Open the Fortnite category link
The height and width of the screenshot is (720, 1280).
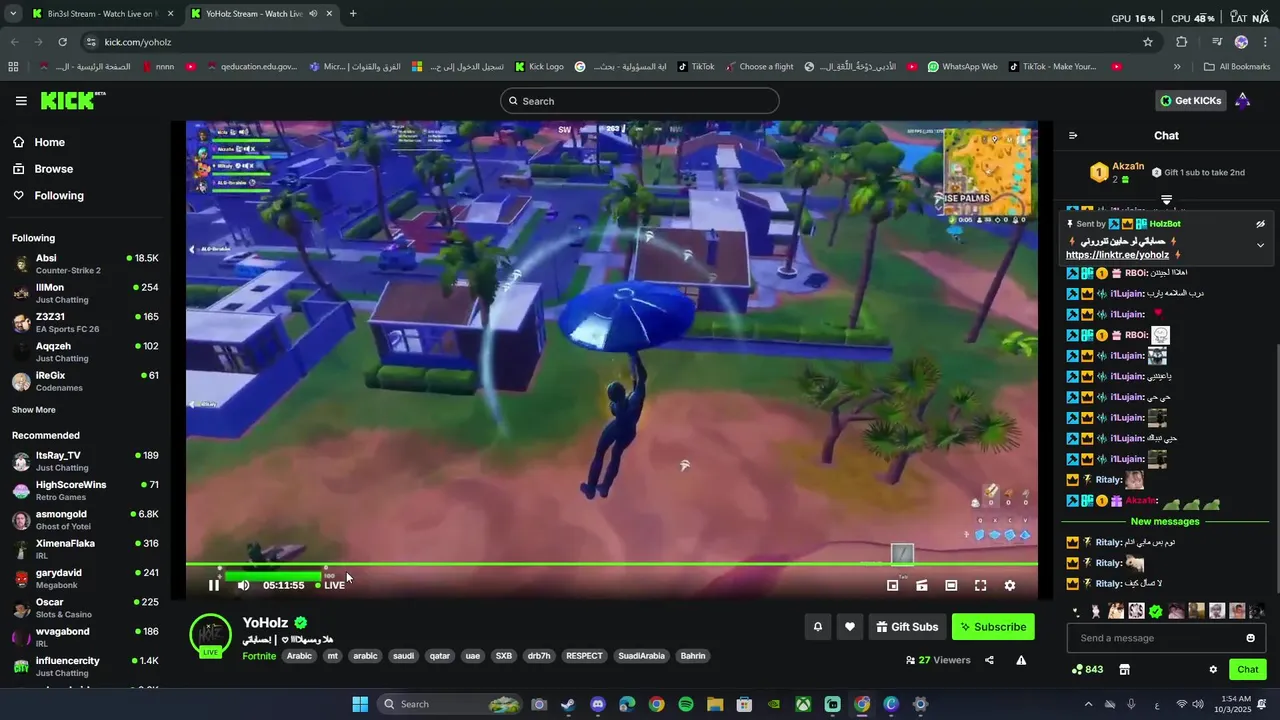[x=259, y=656]
